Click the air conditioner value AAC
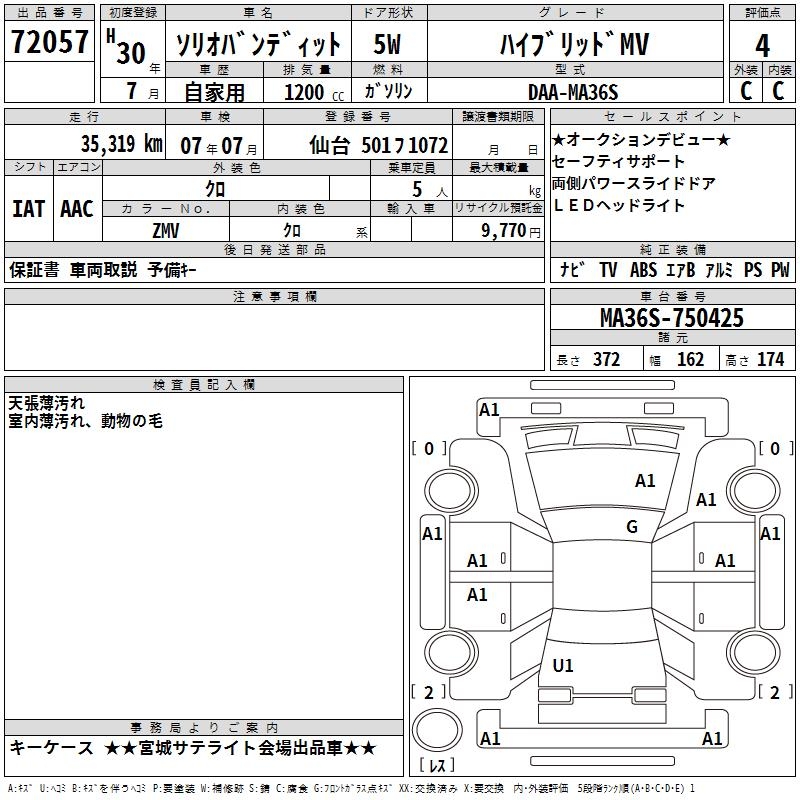The image size is (800, 800). [77, 209]
